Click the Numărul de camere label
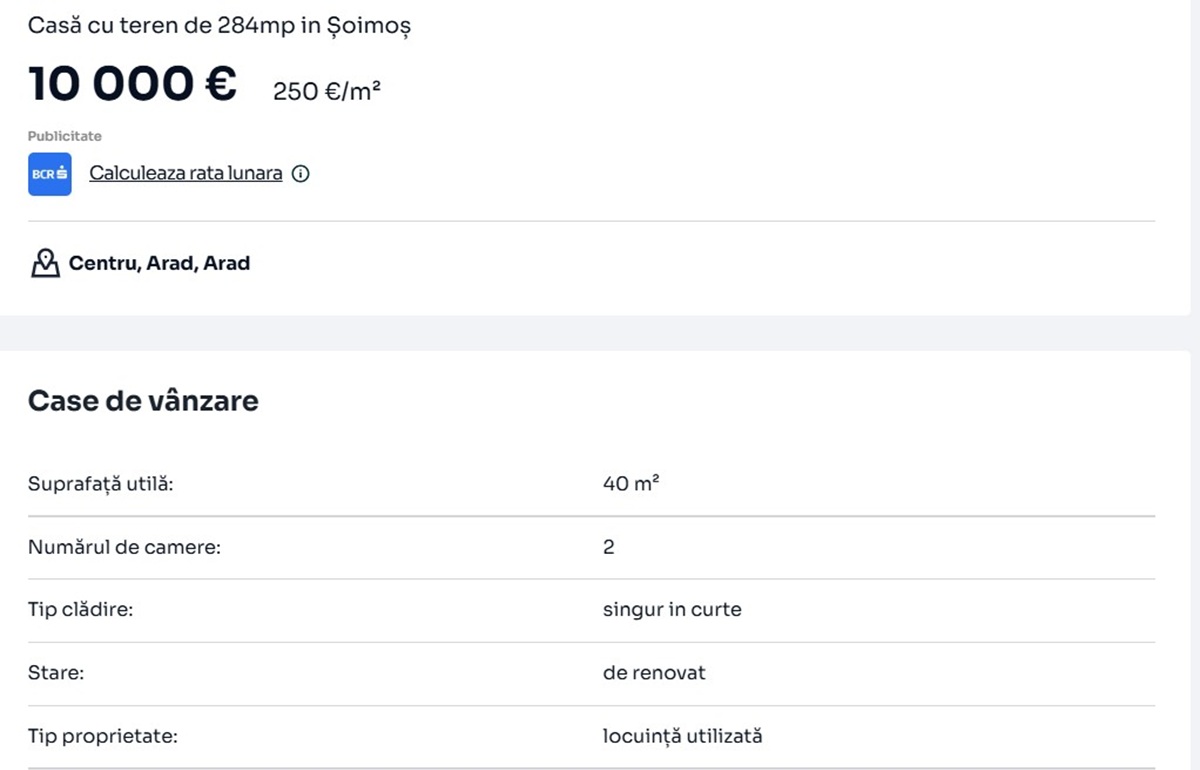 [124, 547]
